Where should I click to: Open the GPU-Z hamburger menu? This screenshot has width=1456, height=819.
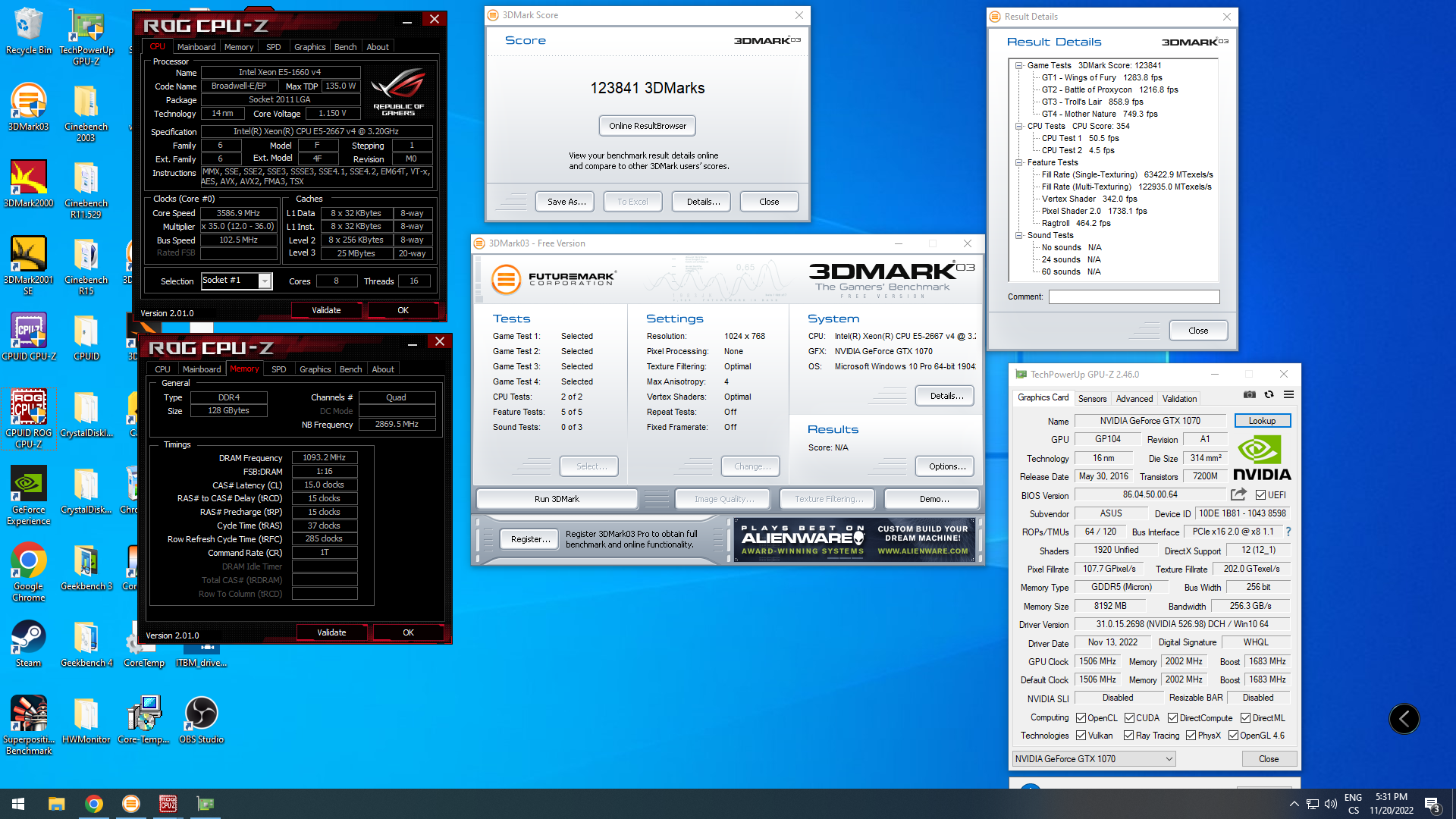click(1288, 394)
